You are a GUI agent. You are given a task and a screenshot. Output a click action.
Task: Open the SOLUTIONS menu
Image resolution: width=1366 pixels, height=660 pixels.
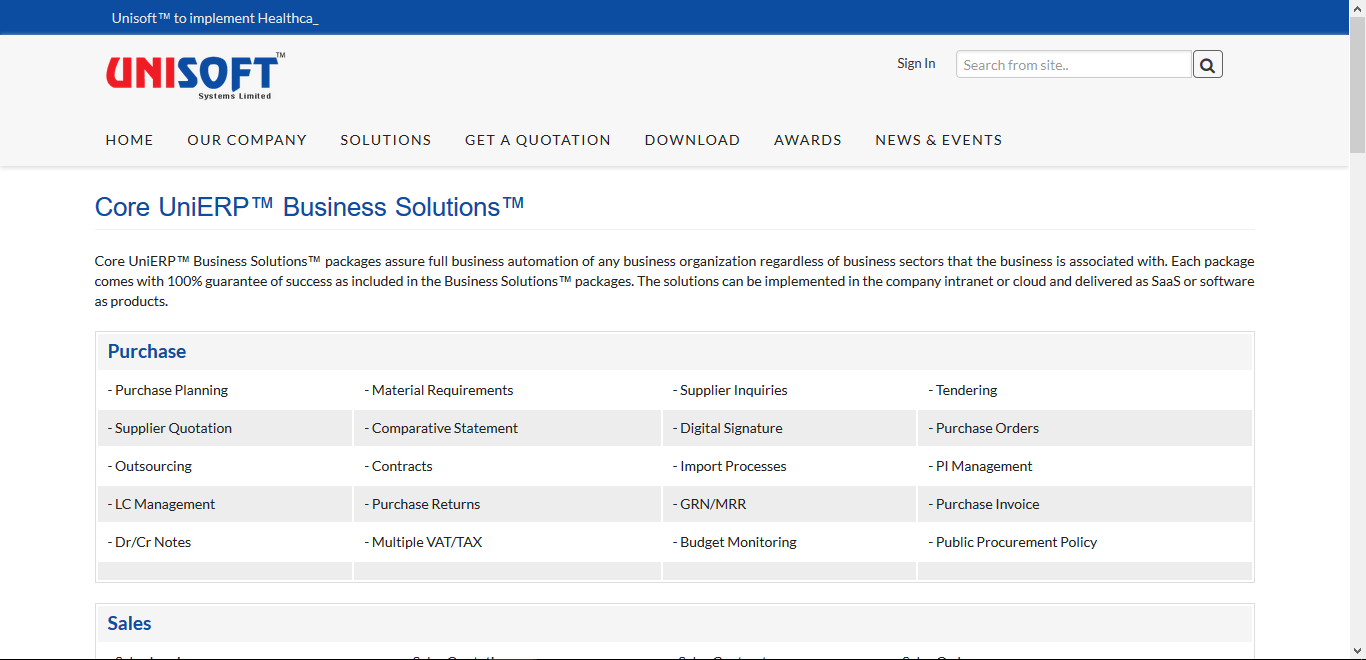[x=386, y=140]
